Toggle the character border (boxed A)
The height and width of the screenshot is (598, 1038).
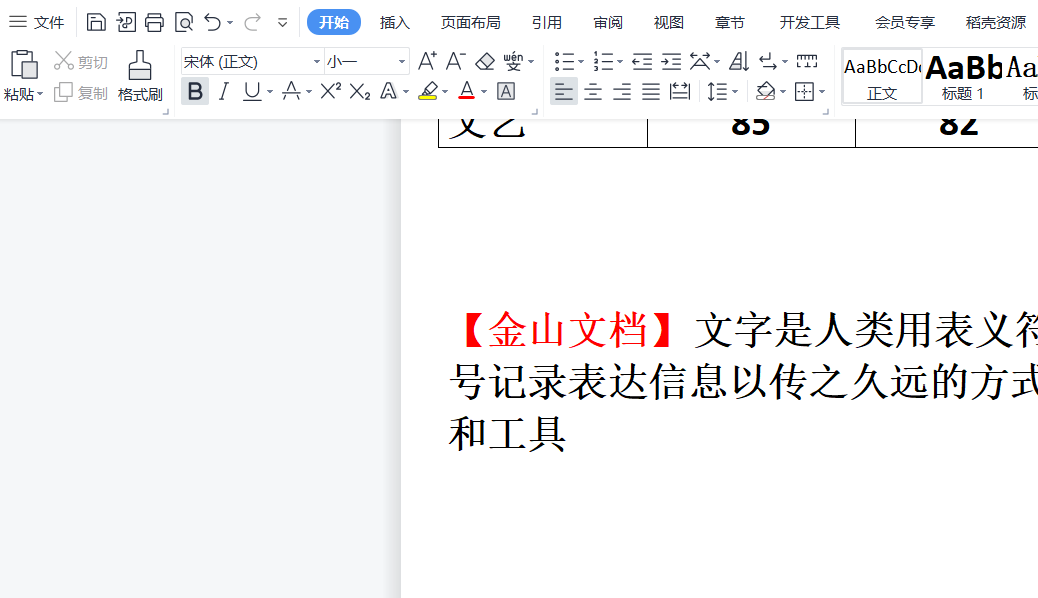[x=506, y=91]
